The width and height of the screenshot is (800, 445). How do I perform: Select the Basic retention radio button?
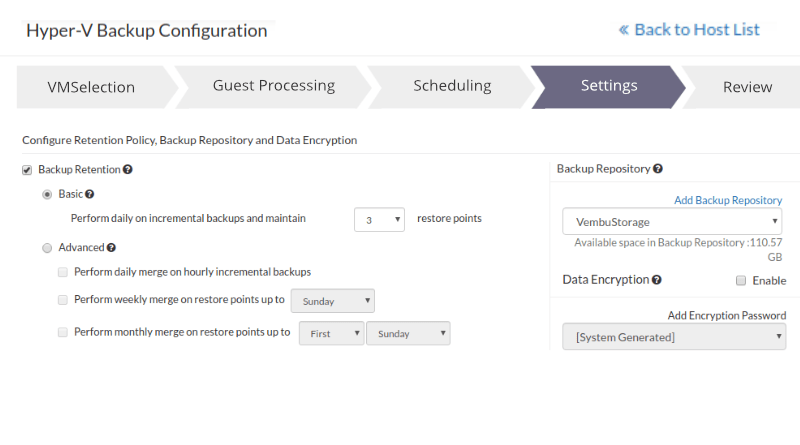point(47,194)
